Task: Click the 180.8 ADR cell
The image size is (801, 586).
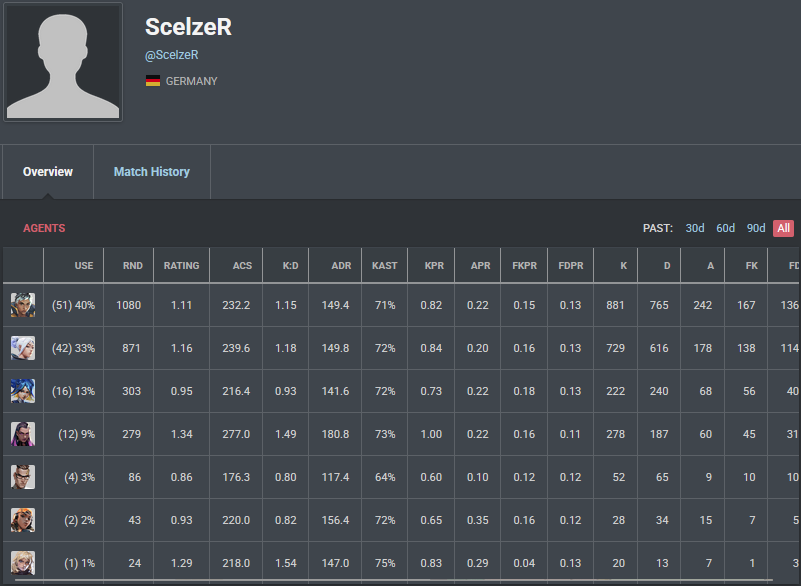Action: click(x=335, y=434)
